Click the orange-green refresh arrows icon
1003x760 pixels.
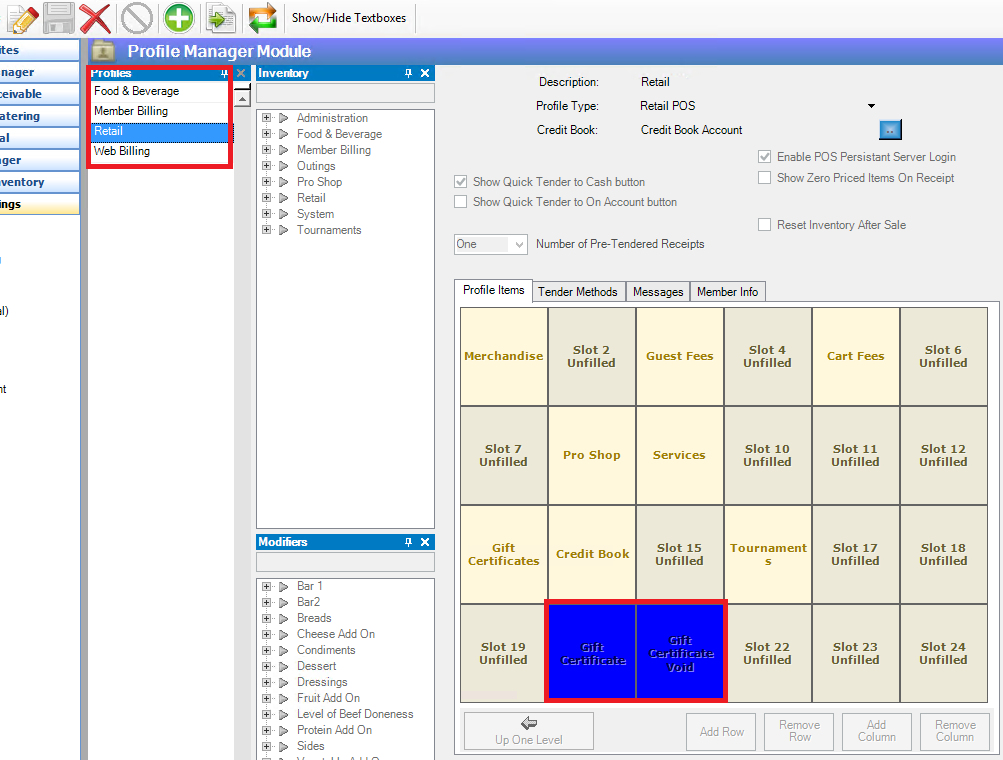263,18
